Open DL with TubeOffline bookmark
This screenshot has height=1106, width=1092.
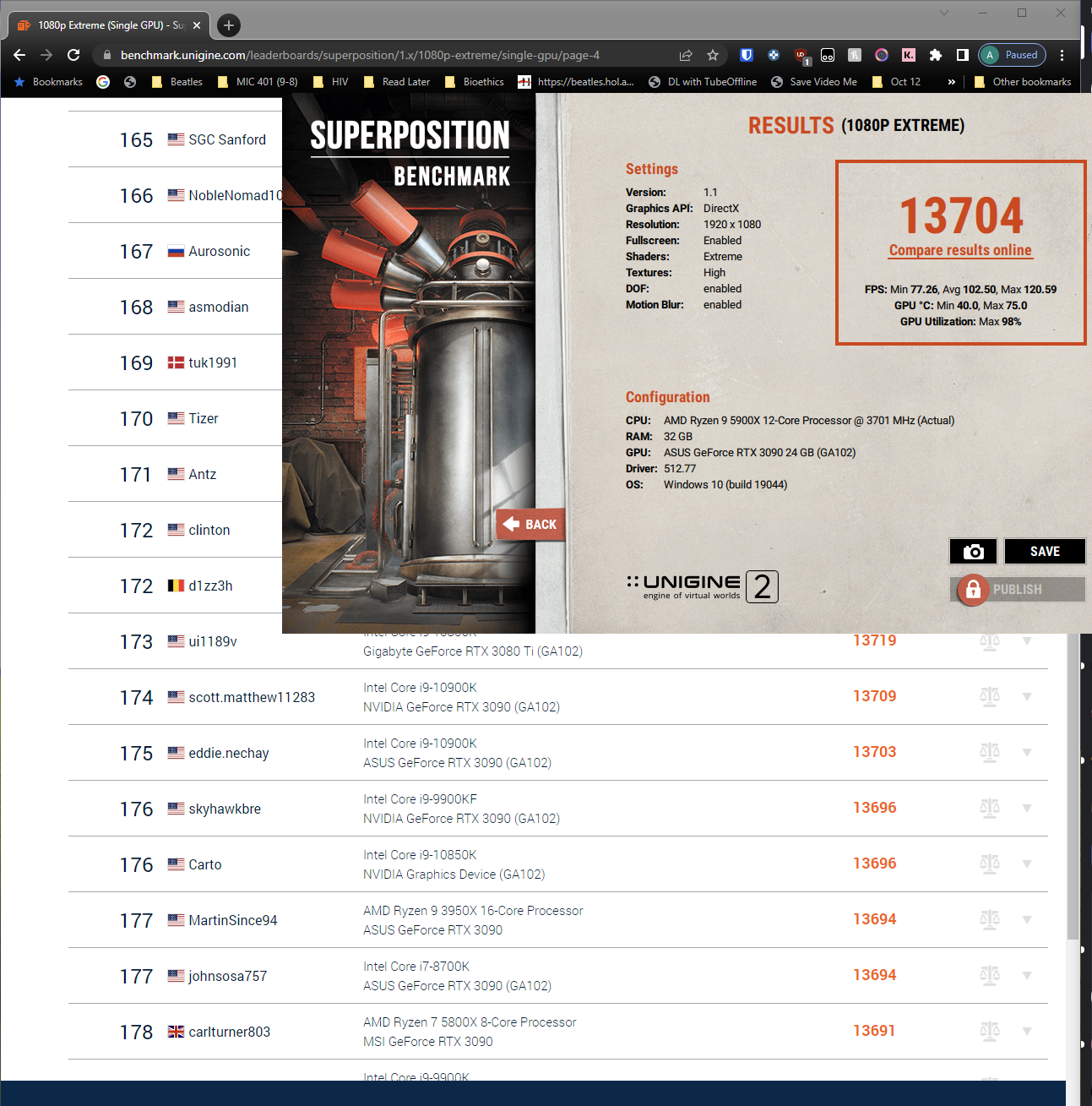point(703,82)
